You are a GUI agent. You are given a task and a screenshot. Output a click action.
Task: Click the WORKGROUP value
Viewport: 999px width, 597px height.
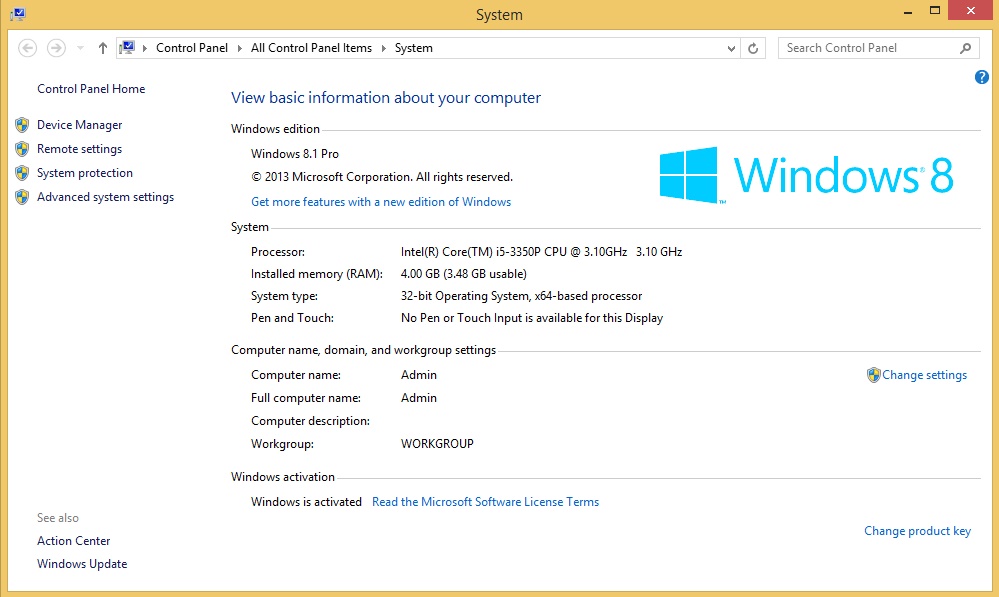pyautogui.click(x=437, y=444)
